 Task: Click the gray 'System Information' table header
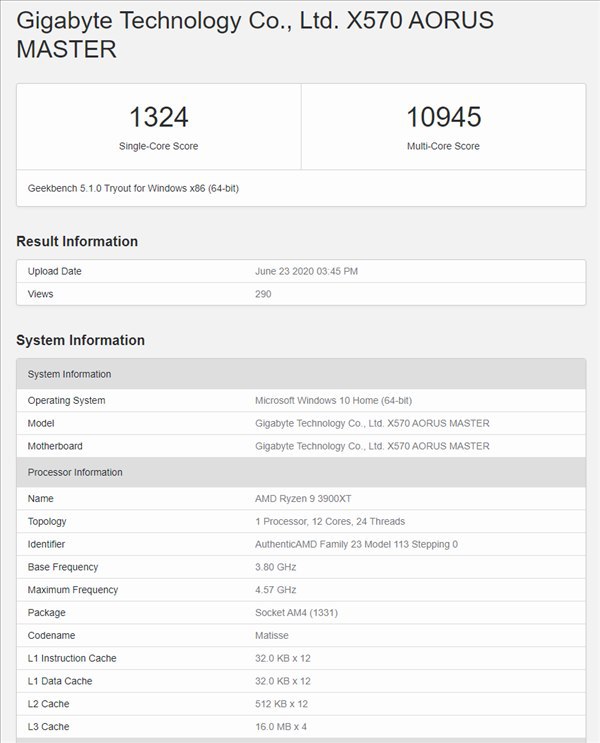pos(301,374)
